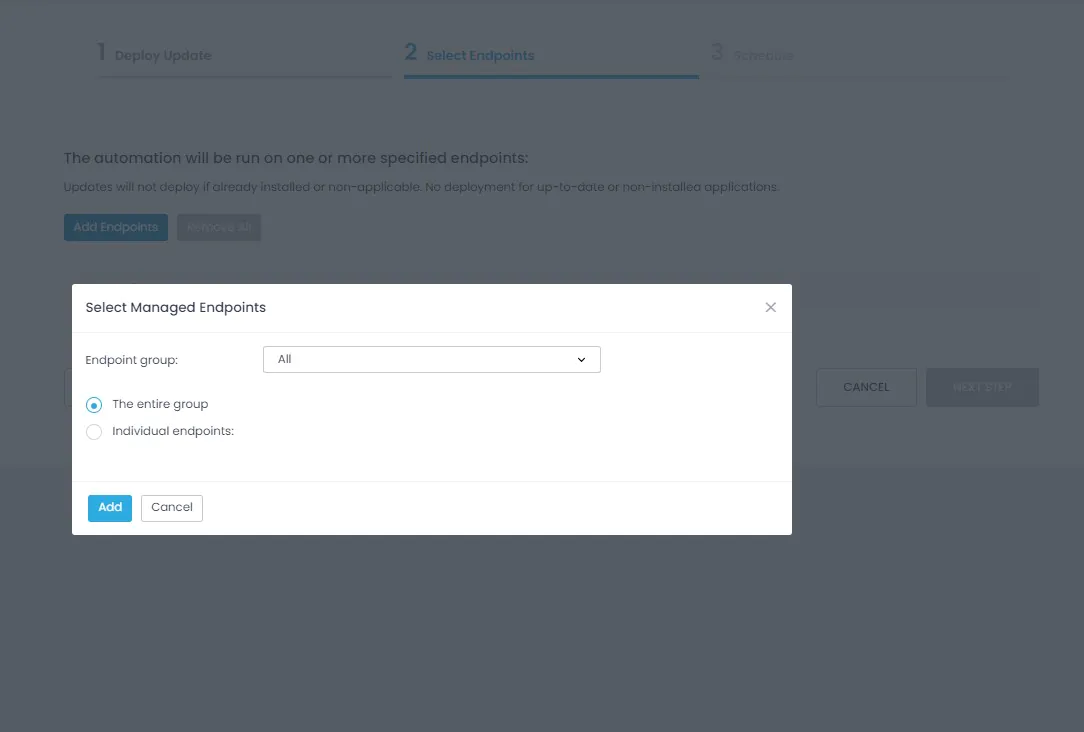This screenshot has height=732, width=1084.
Task: Cancel the endpoint selection dialog
Action: [x=171, y=507]
